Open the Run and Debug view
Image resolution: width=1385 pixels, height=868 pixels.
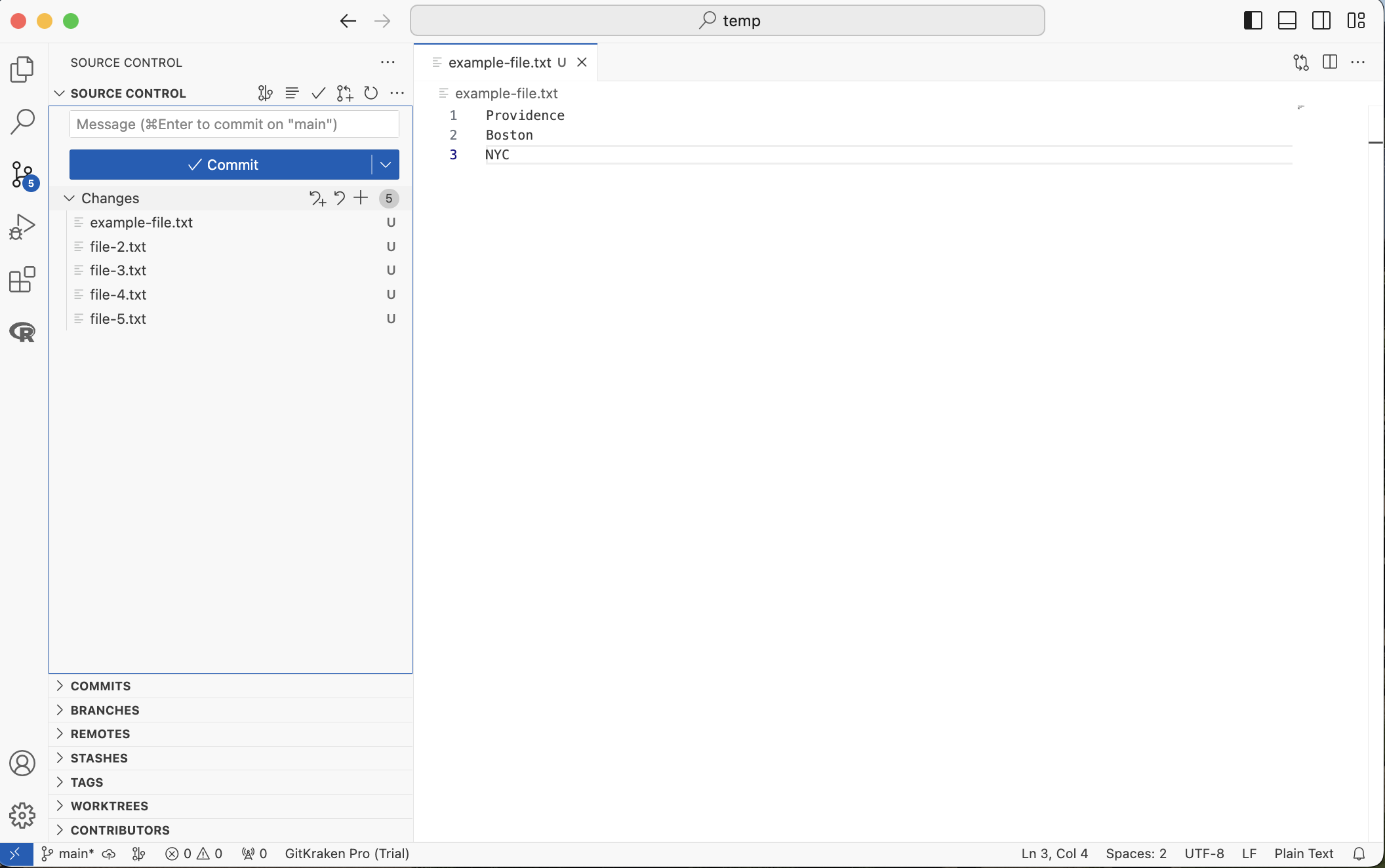coord(22,227)
